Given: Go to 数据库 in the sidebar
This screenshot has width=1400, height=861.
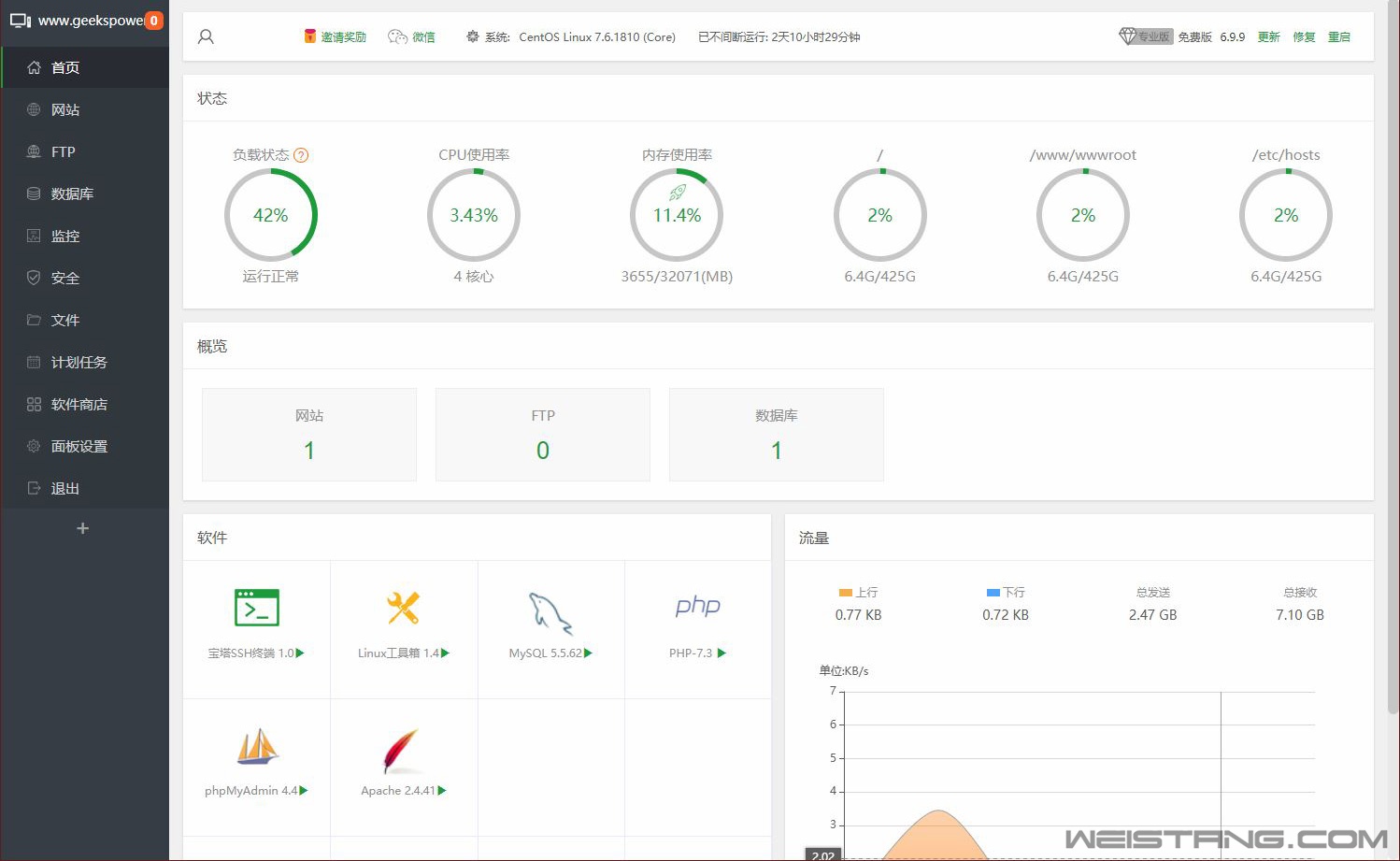Looking at the screenshot, I should tap(72, 194).
